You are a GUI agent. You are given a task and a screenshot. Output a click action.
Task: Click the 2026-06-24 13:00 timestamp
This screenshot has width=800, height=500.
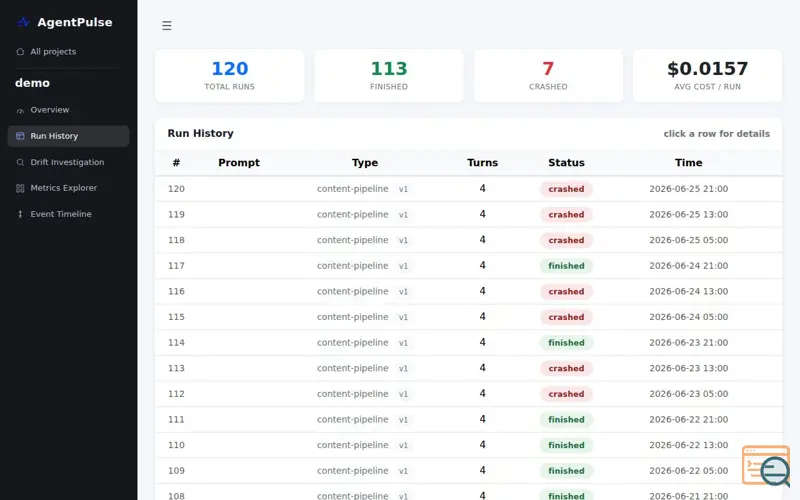point(688,291)
